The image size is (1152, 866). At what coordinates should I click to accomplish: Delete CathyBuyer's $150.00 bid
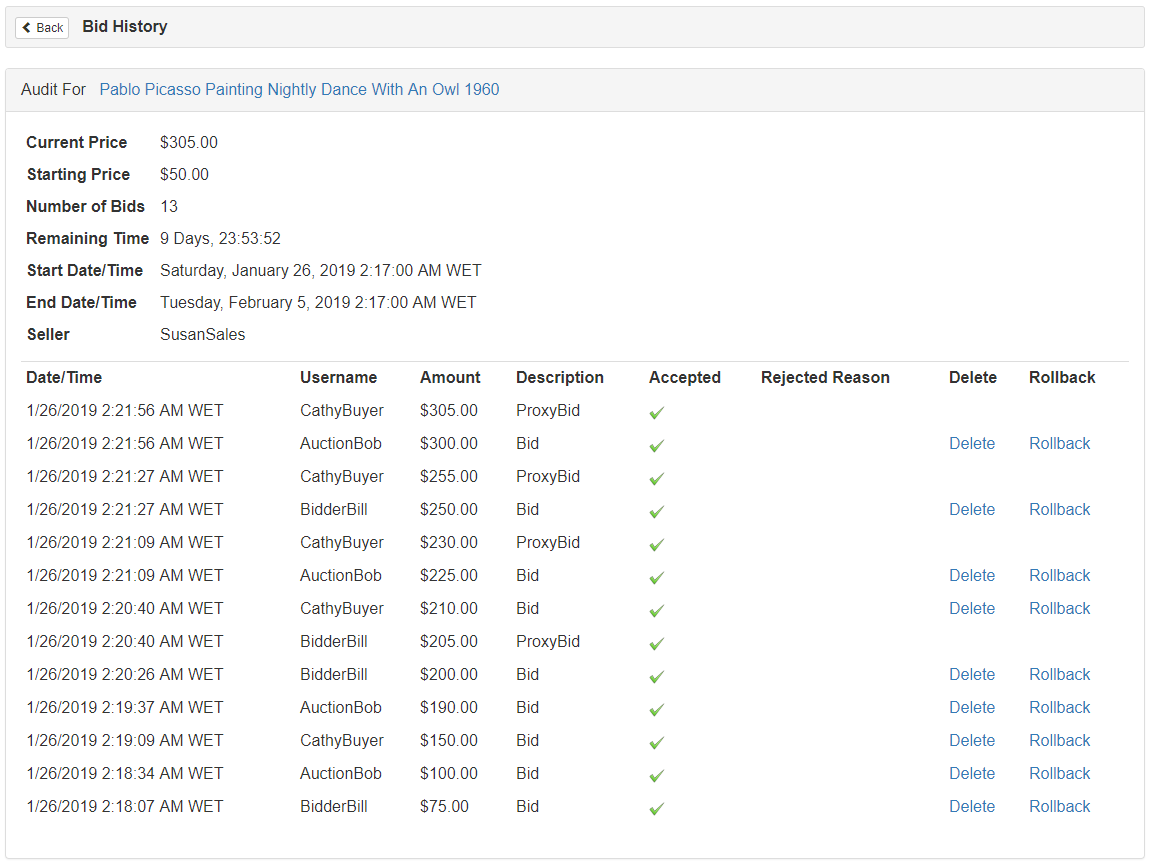click(971, 741)
